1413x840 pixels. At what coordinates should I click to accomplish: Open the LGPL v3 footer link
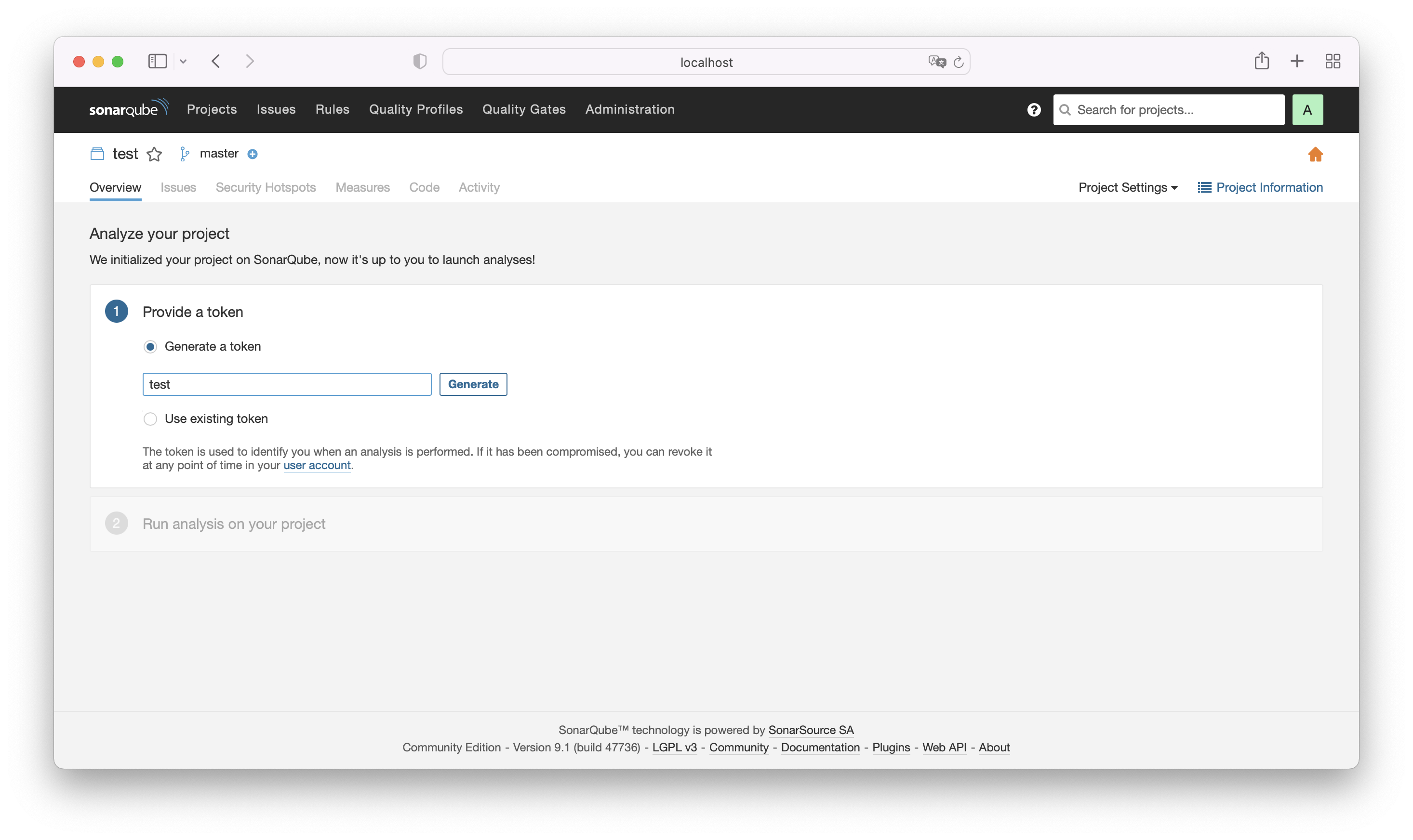click(x=674, y=747)
